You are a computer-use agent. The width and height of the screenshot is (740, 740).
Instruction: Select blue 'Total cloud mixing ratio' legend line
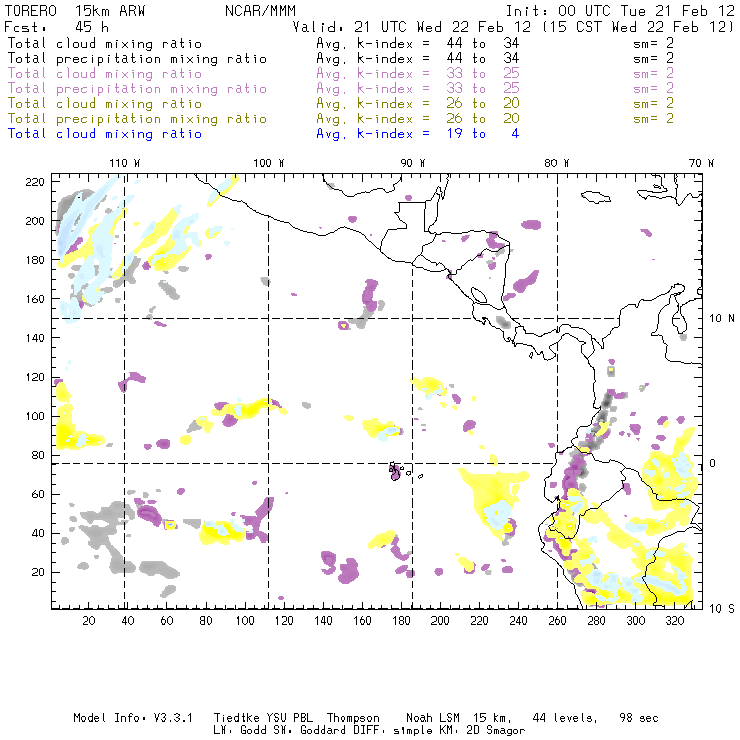tap(105, 134)
